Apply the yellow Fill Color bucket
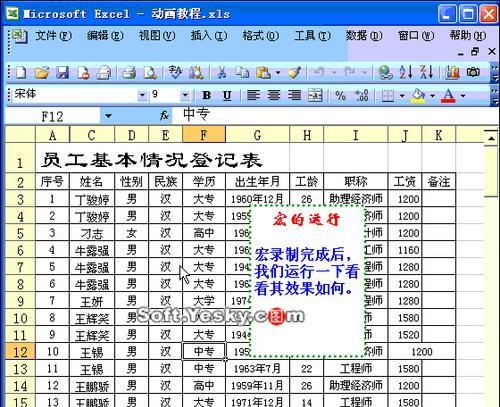The height and width of the screenshot is (407, 500). click(418, 96)
